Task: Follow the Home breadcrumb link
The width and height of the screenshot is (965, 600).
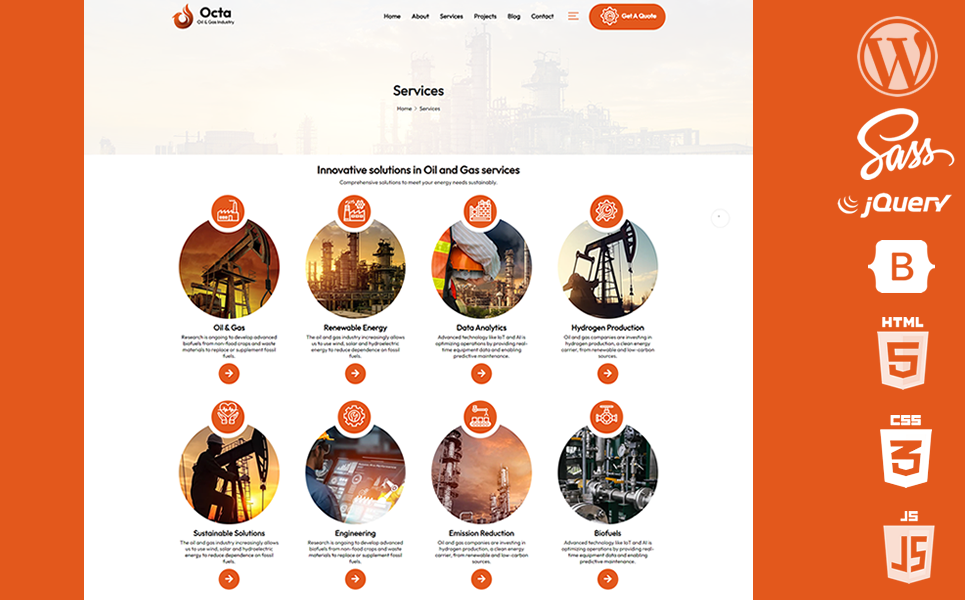Action: coord(404,108)
